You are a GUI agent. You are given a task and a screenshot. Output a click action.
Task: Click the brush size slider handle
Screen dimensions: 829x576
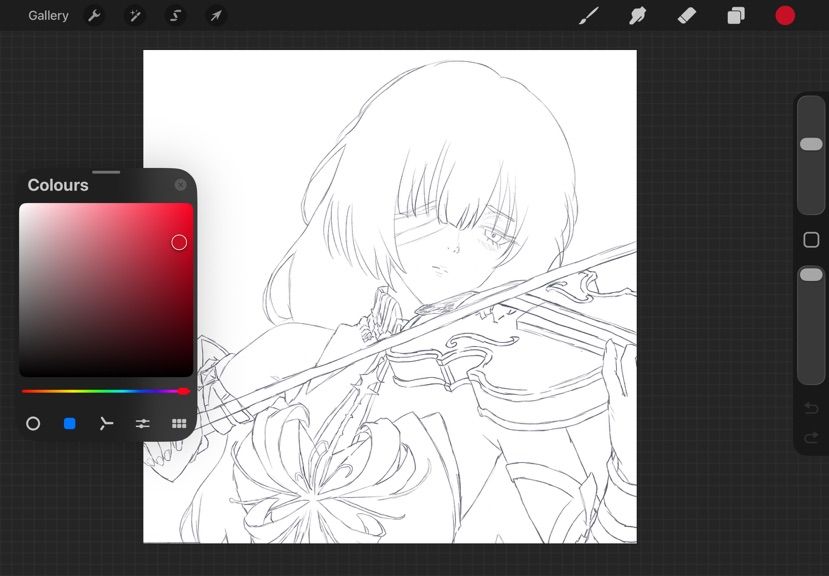point(811,144)
